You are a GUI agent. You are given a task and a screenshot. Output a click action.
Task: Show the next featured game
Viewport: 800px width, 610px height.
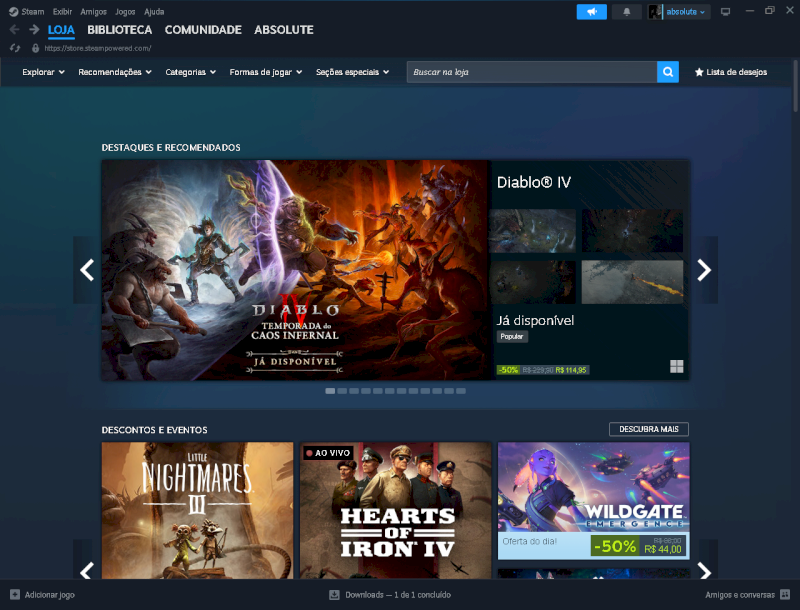704,270
